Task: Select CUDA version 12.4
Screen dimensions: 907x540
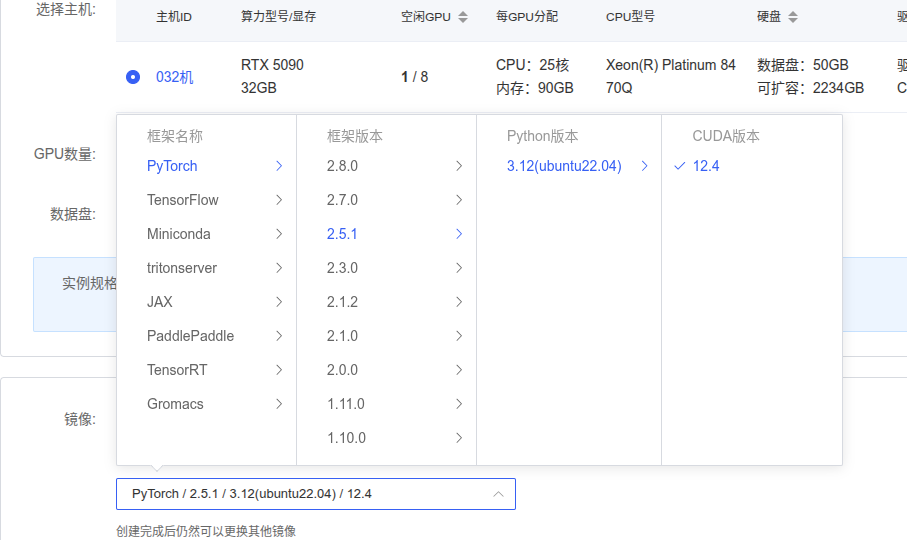Action: pyautogui.click(x=706, y=166)
